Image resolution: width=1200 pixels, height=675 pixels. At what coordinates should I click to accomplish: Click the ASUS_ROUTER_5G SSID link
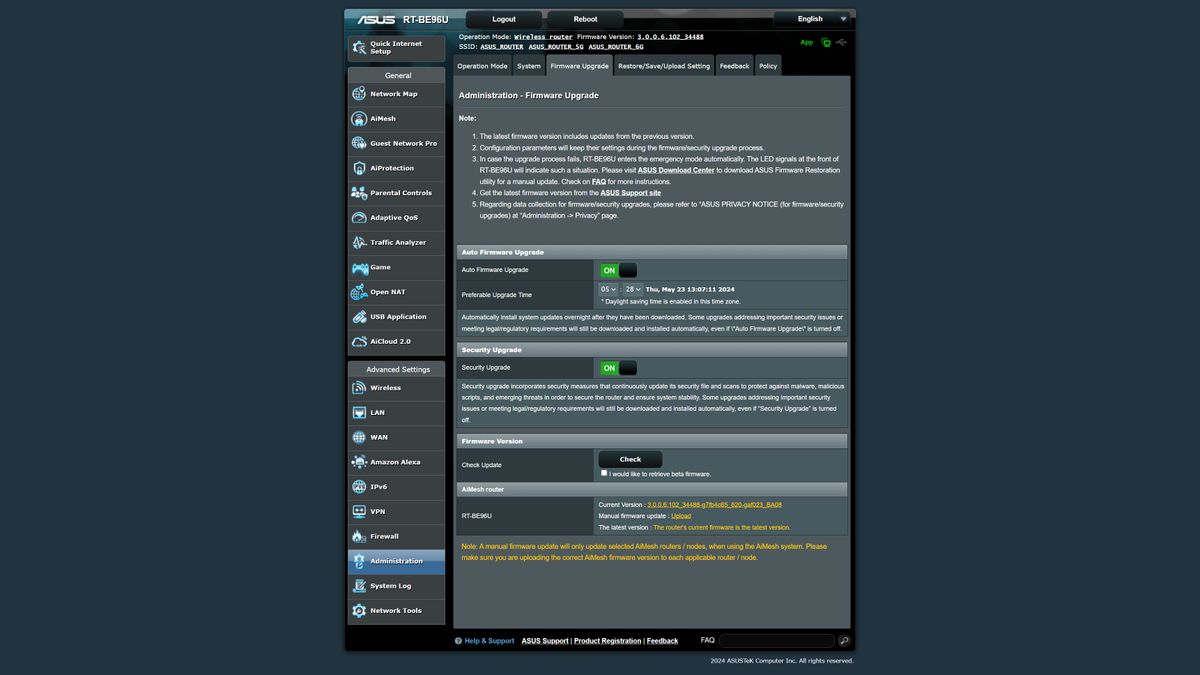[x=556, y=46]
